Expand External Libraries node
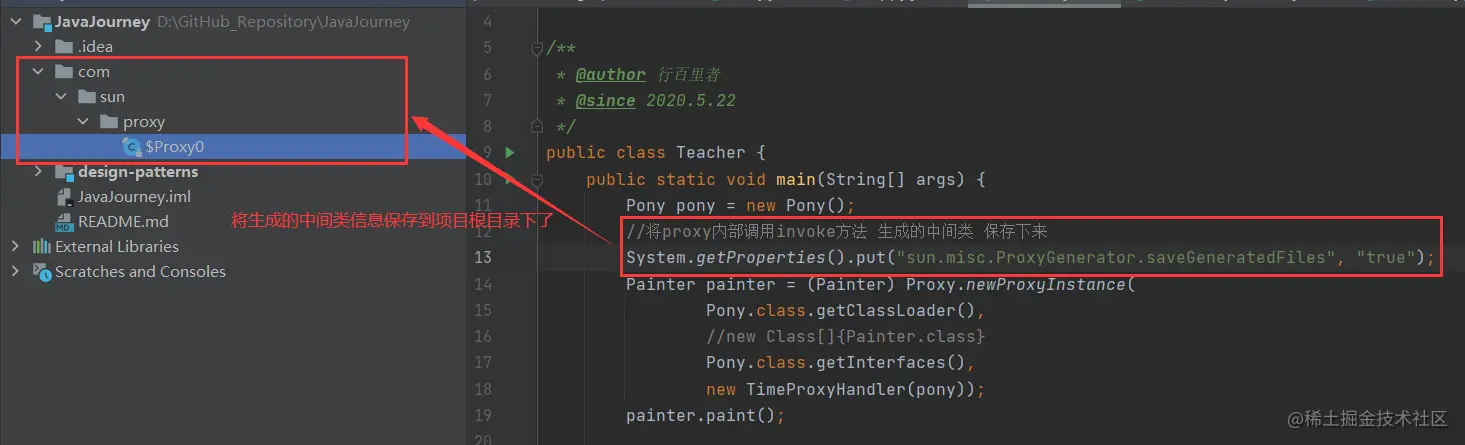Image resolution: width=1465 pixels, height=445 pixels. [x=15, y=246]
